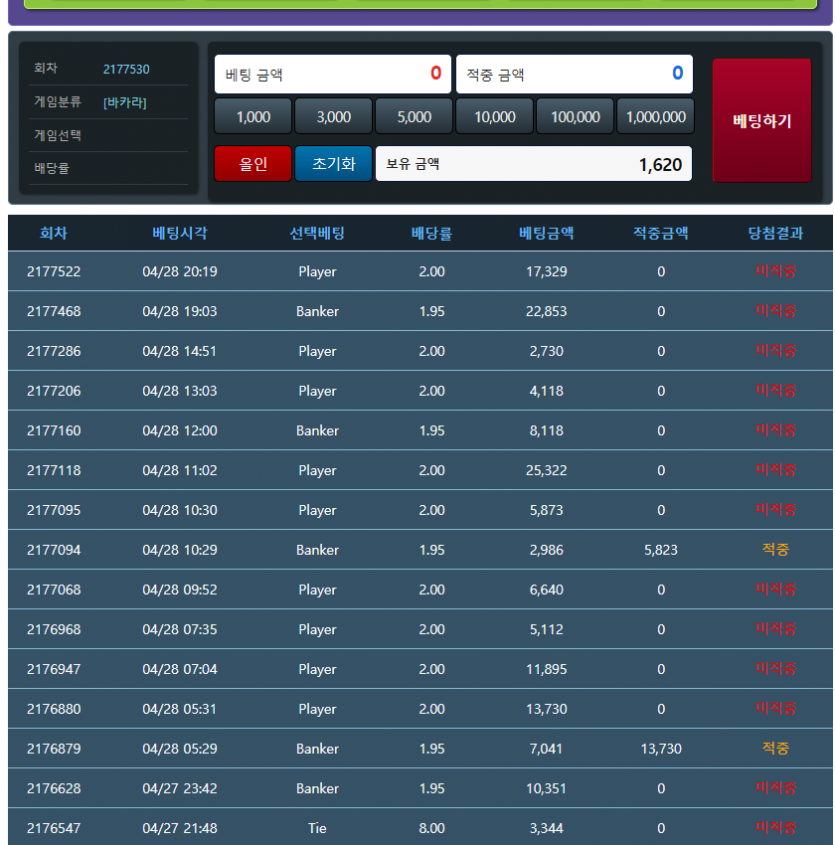Viewport: 835px width, 845px height.
Task: Click the Tie bet row 2176547
Action: pyautogui.click(x=419, y=828)
